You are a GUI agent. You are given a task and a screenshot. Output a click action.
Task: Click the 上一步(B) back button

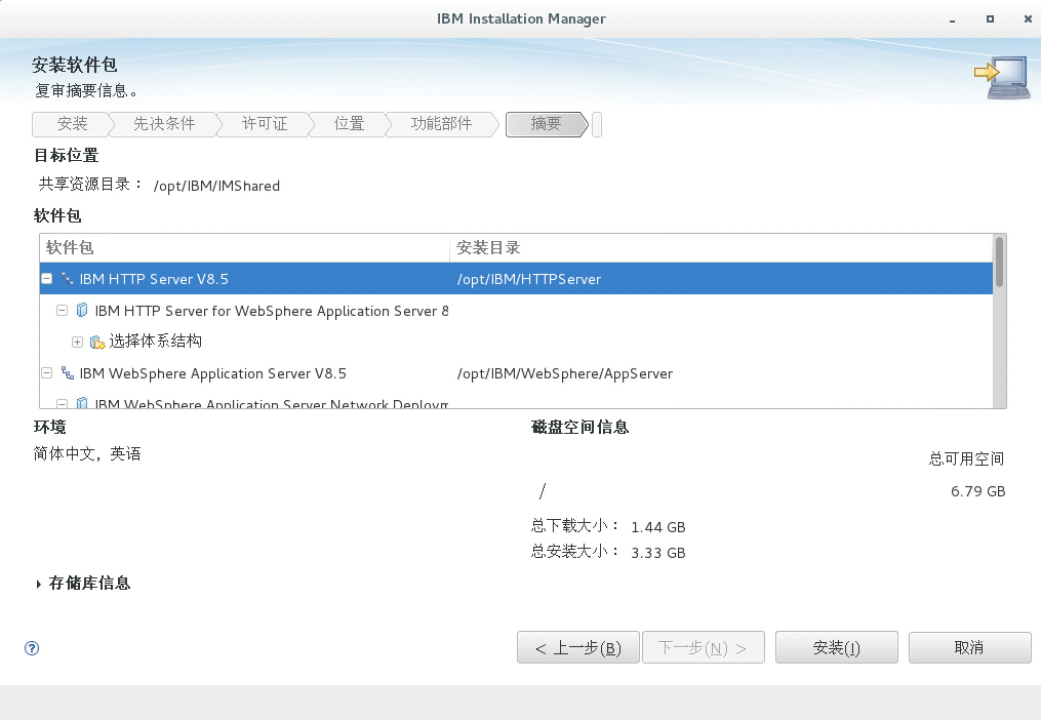pyautogui.click(x=577, y=648)
